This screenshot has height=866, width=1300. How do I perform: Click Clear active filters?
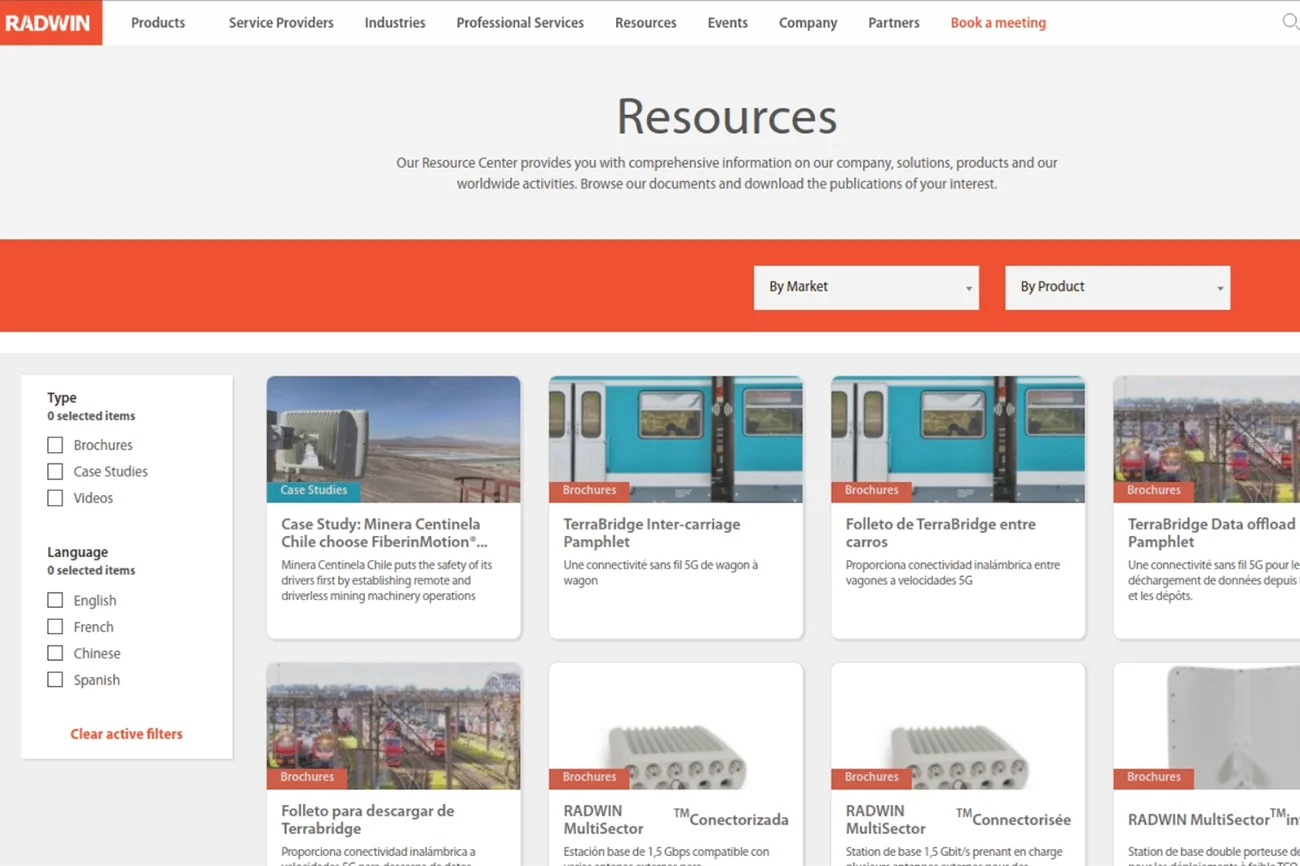126,734
